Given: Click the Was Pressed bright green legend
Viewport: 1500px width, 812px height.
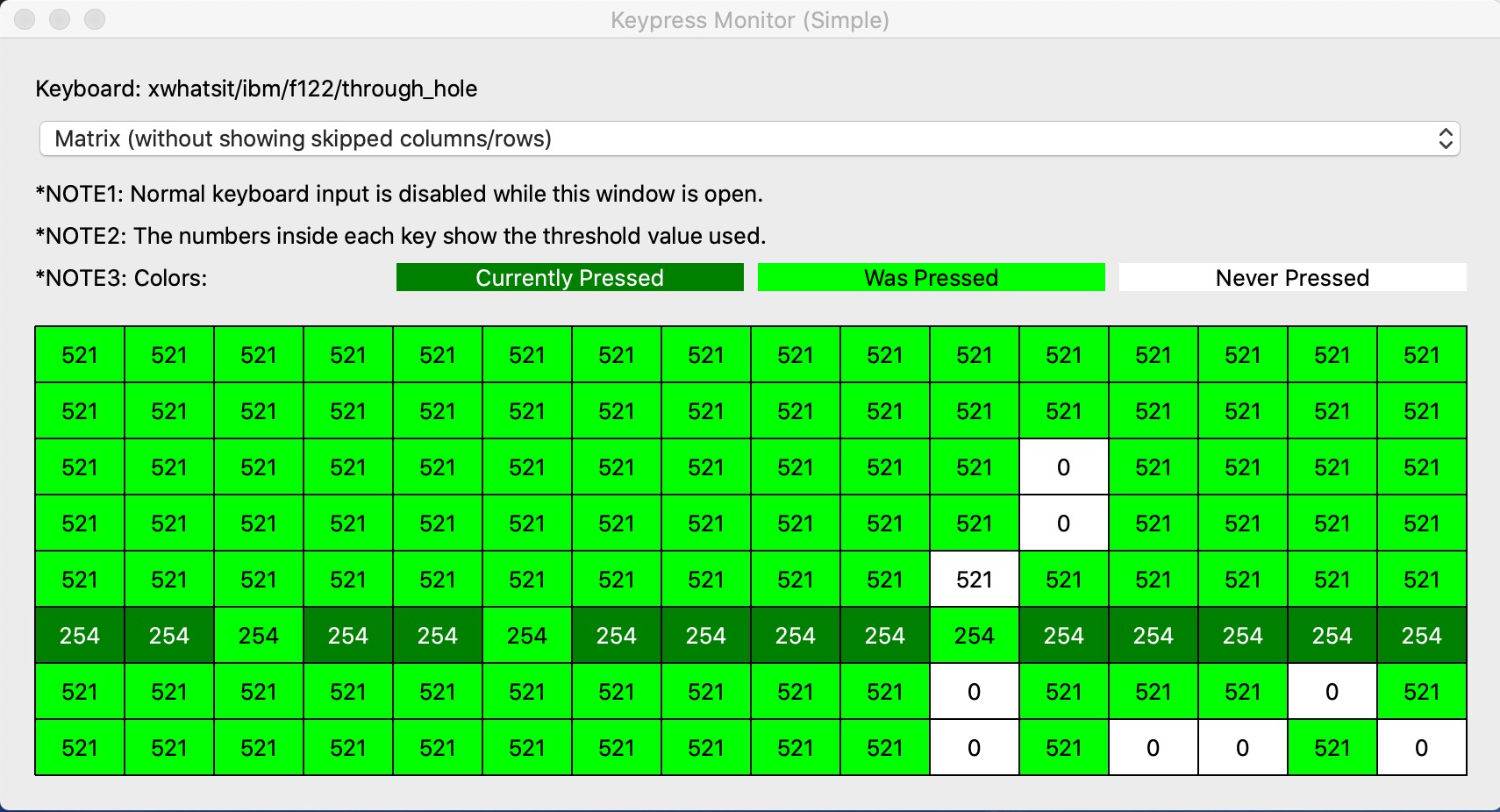Looking at the screenshot, I should point(931,278).
